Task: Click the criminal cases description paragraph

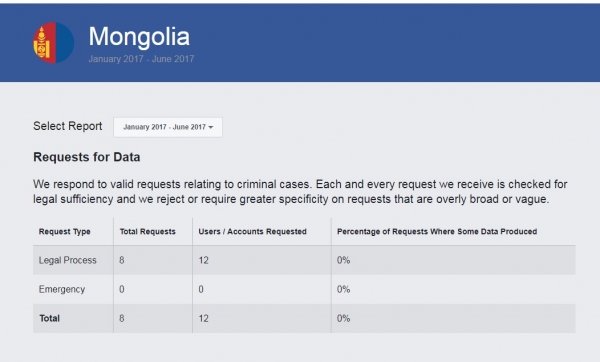Action: 300,192
